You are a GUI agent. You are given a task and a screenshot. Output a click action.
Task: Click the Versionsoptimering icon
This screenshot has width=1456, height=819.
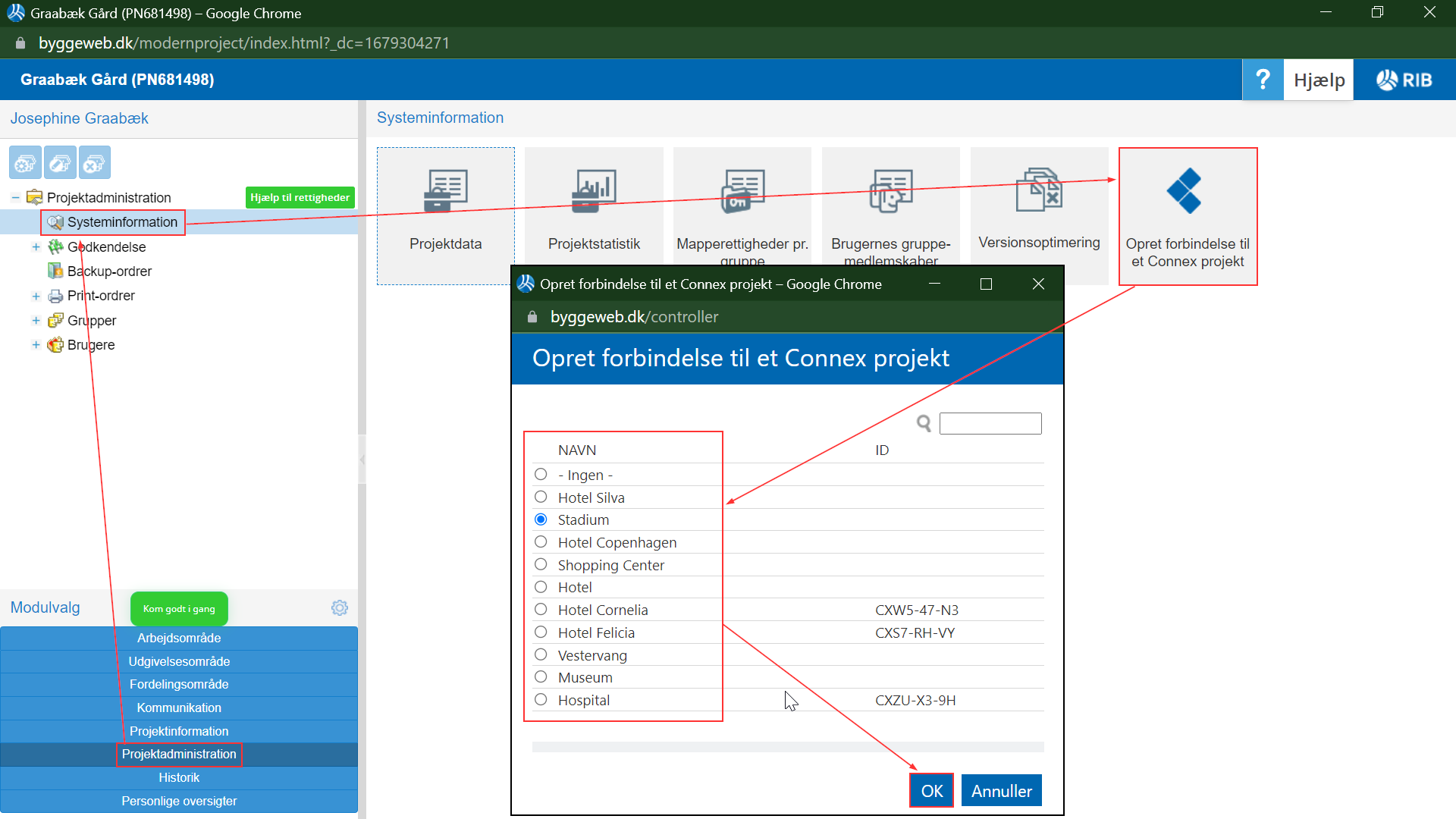pyautogui.click(x=1039, y=190)
